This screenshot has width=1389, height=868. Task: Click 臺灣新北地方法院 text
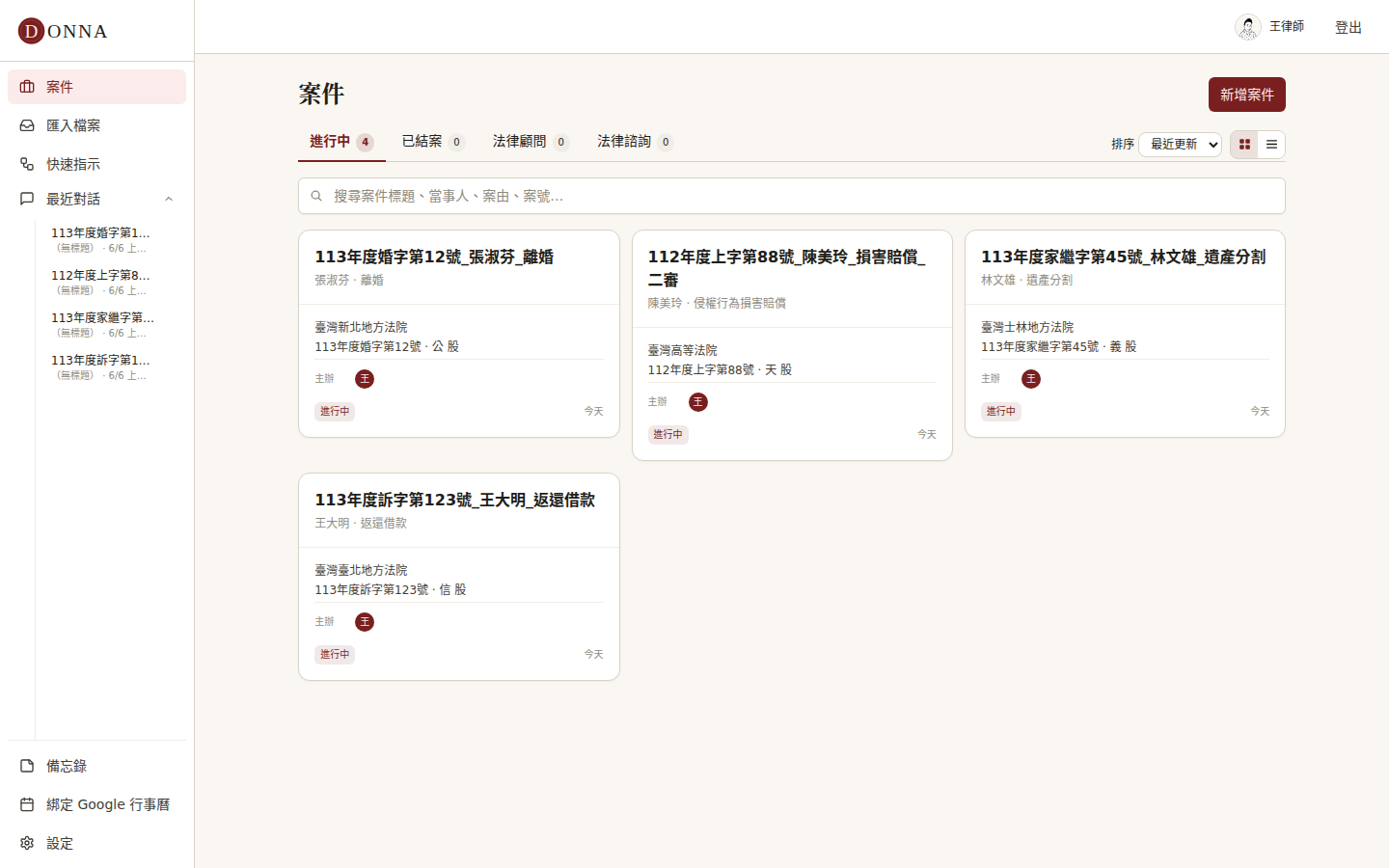click(361, 327)
